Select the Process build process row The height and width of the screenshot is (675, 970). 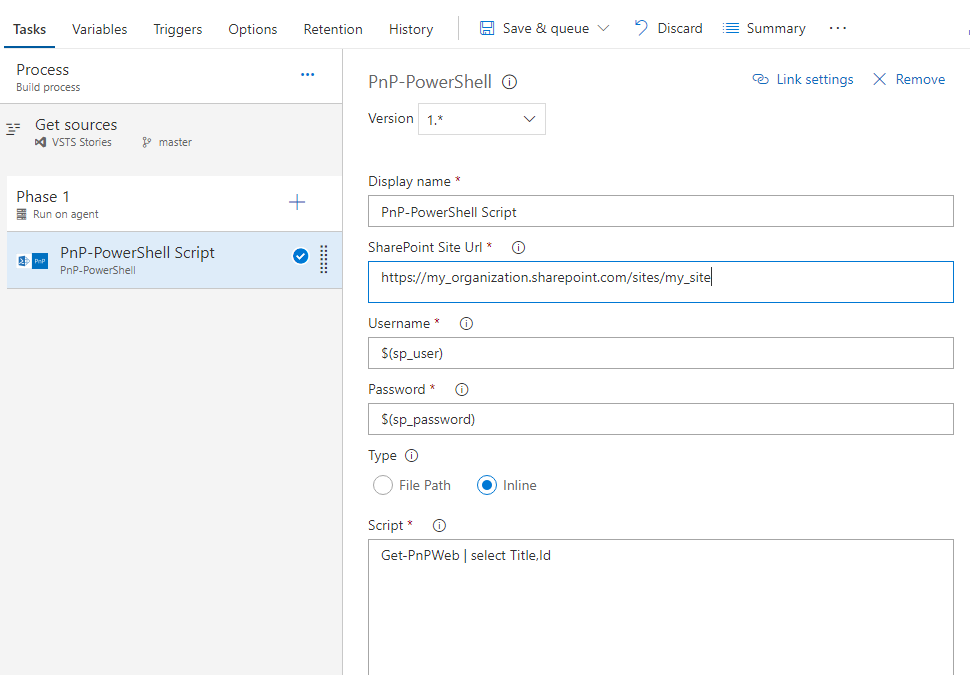click(171, 77)
